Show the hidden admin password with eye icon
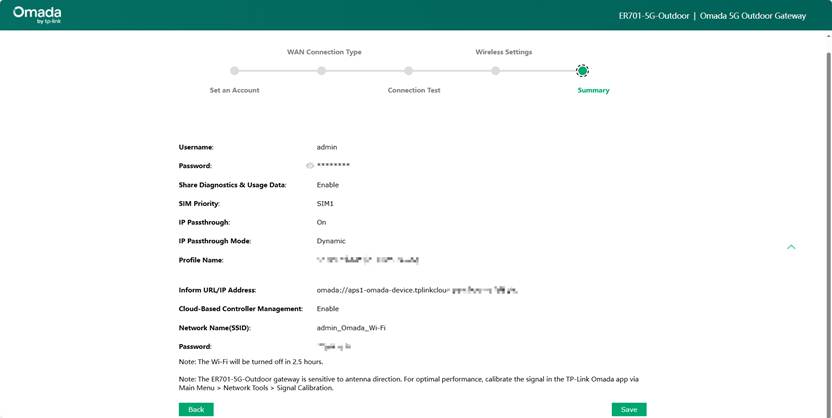 click(310, 166)
